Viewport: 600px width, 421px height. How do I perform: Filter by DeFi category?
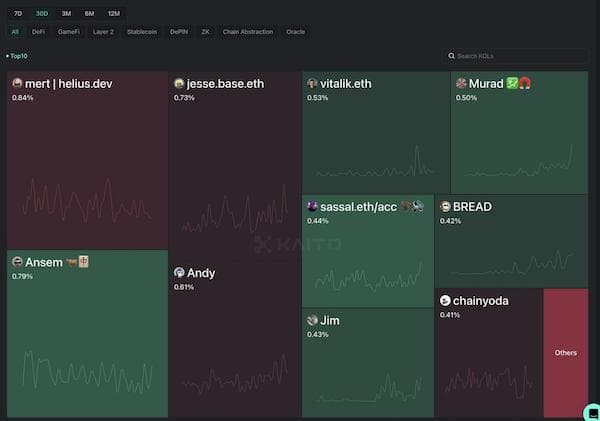point(38,32)
